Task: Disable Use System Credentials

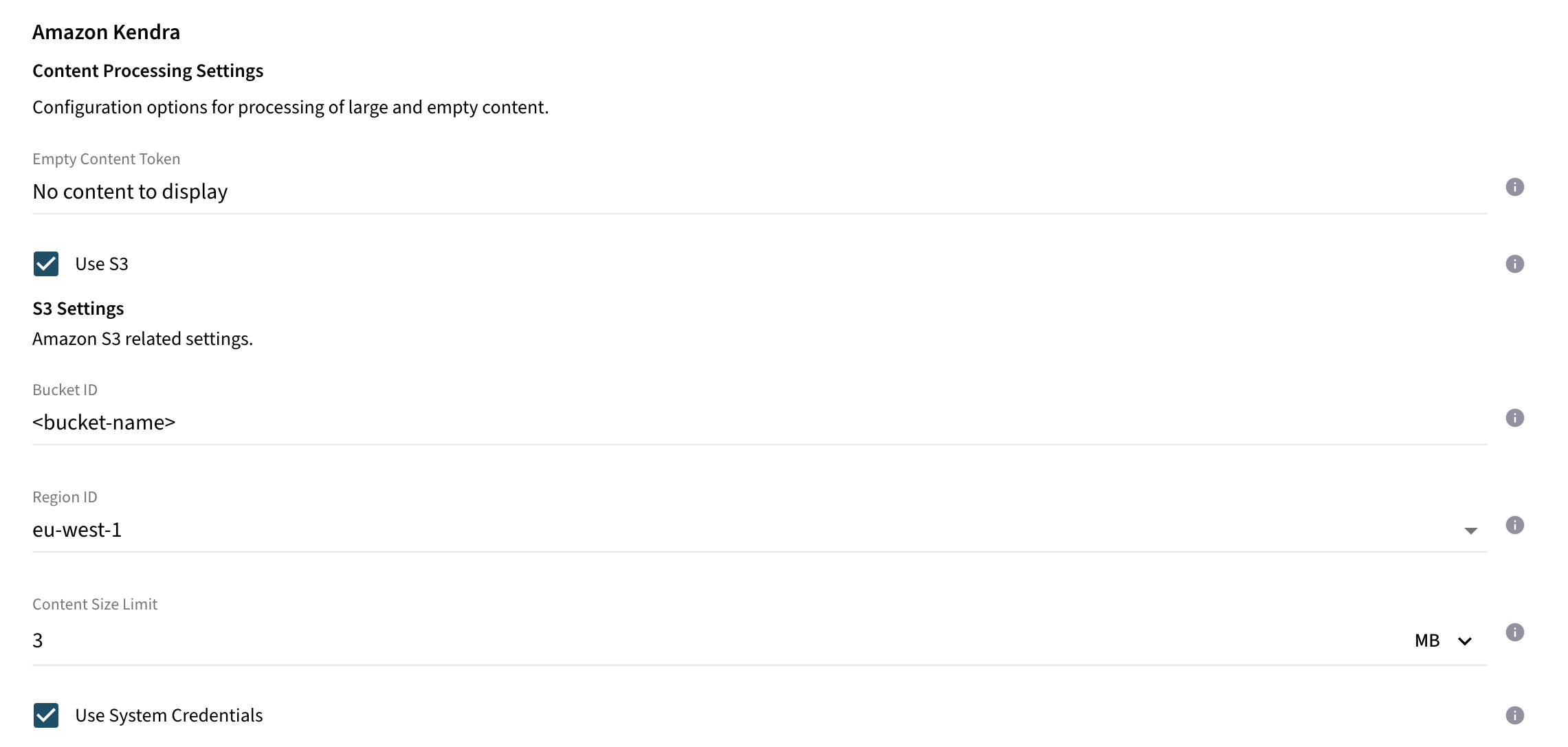Action: (45, 715)
